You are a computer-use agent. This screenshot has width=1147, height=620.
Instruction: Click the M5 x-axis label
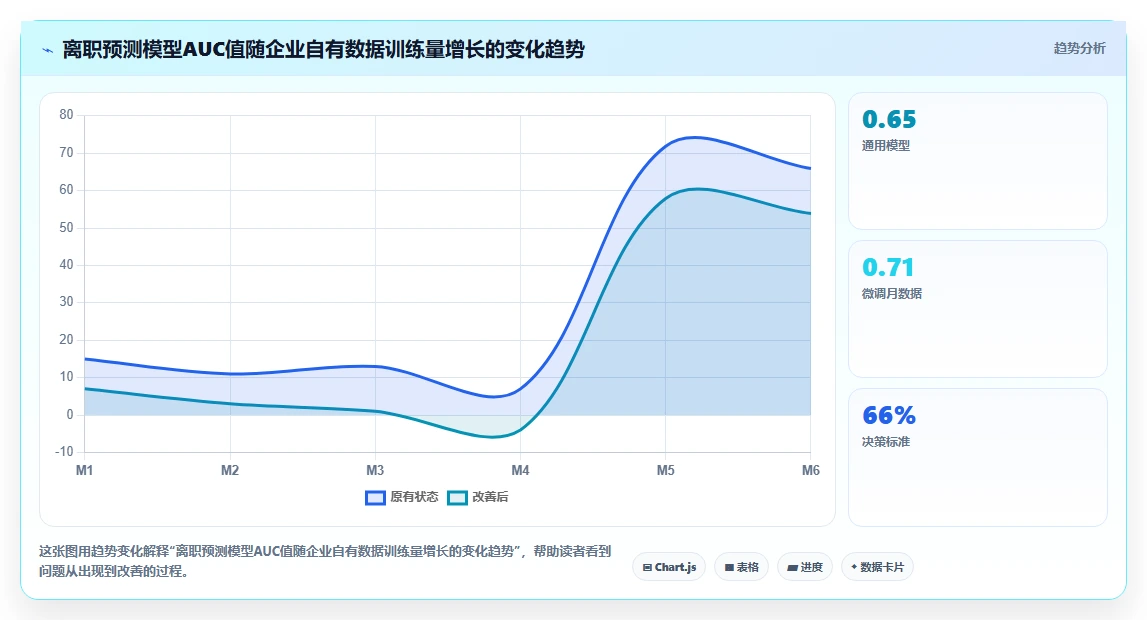[x=665, y=470]
